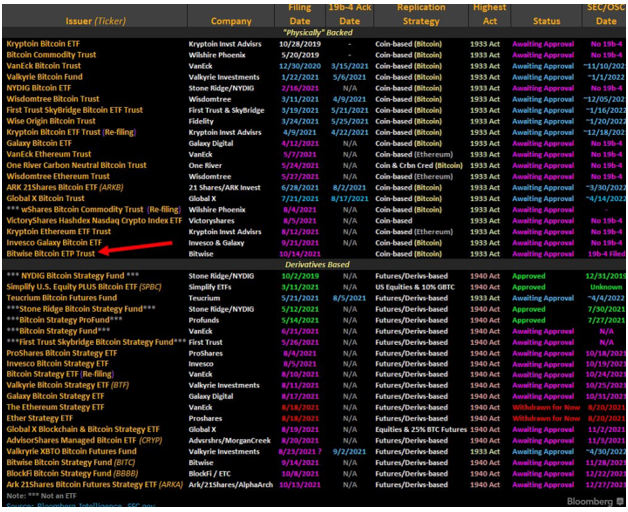Click the Derivatives Based section heading
628x512 pixels.
pyautogui.click(x=317, y=264)
